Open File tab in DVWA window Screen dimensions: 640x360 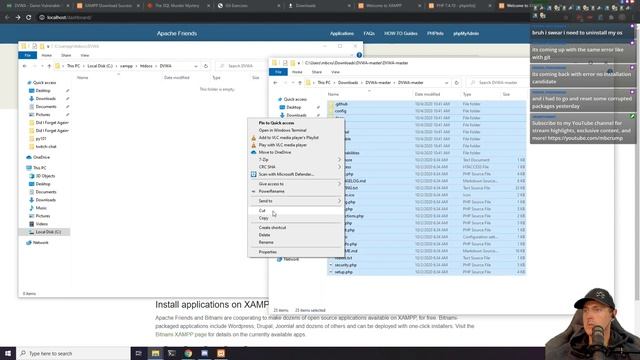(x=28, y=55)
